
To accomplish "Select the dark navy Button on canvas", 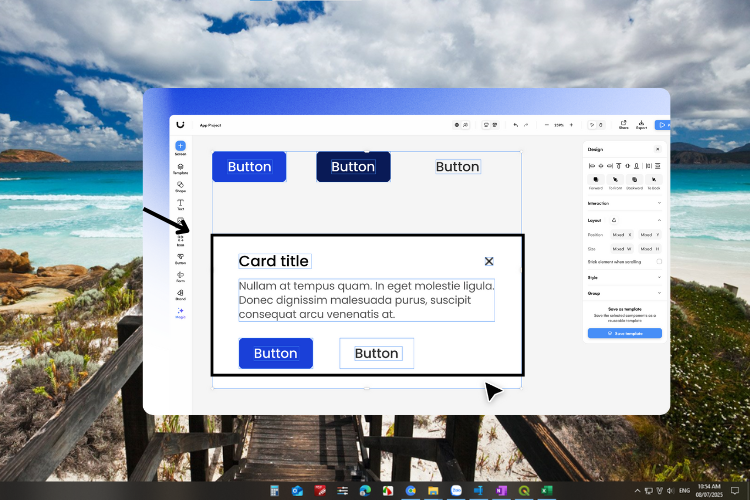I will (x=353, y=167).
